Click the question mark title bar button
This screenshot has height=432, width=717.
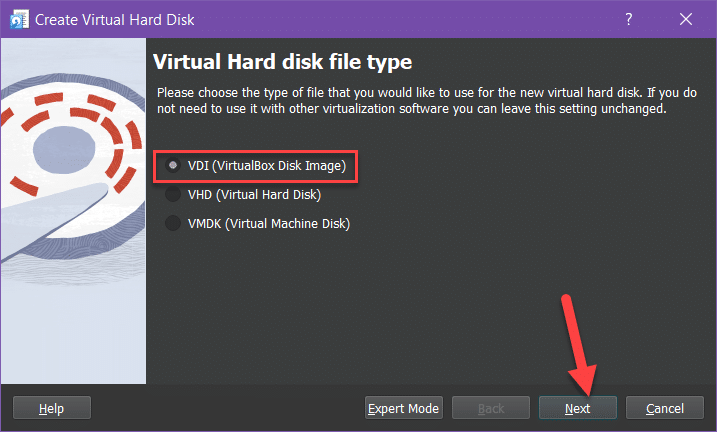[630, 20]
